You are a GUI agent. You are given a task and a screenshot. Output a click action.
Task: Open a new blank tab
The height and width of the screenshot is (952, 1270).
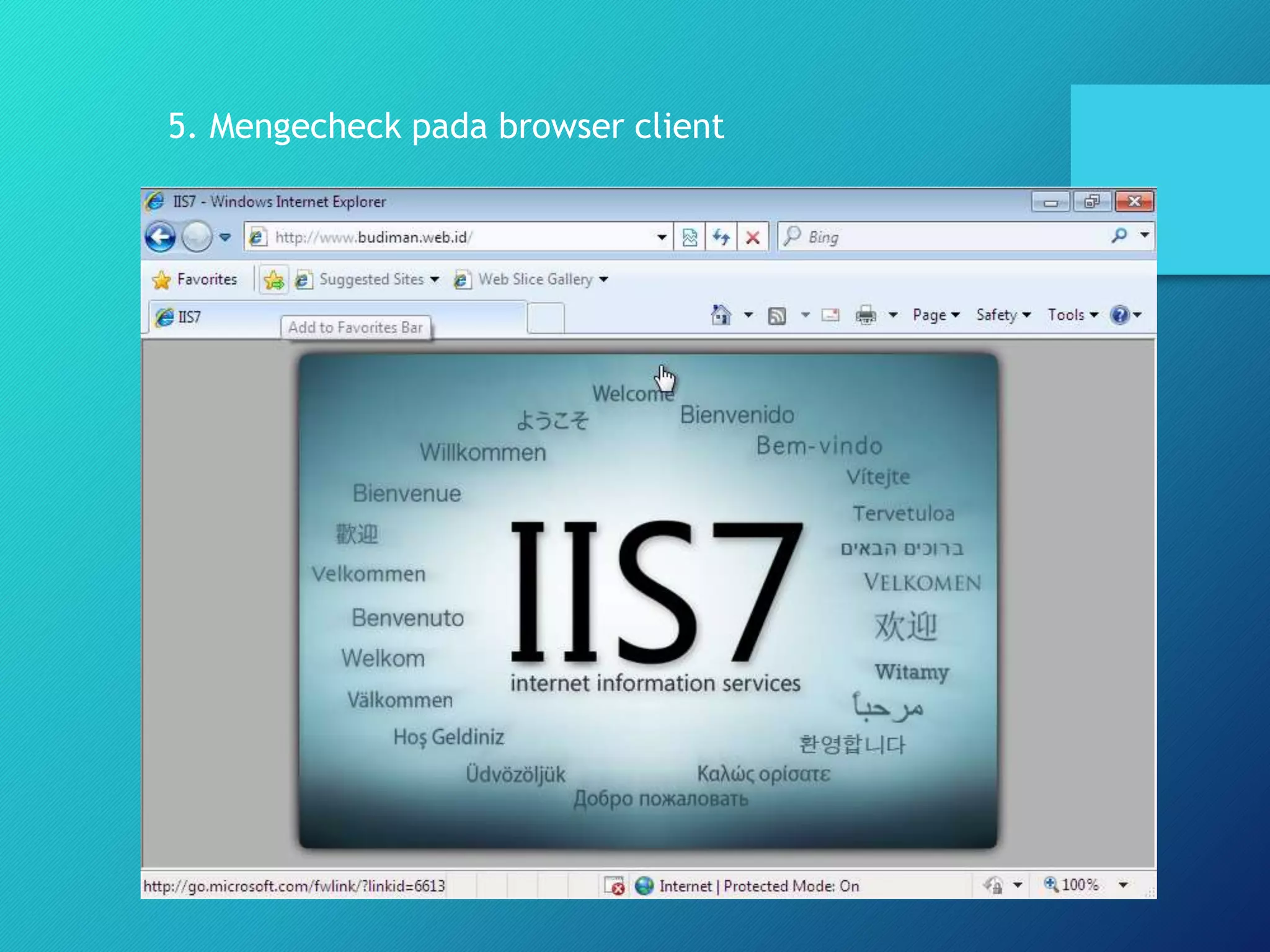click(x=546, y=318)
